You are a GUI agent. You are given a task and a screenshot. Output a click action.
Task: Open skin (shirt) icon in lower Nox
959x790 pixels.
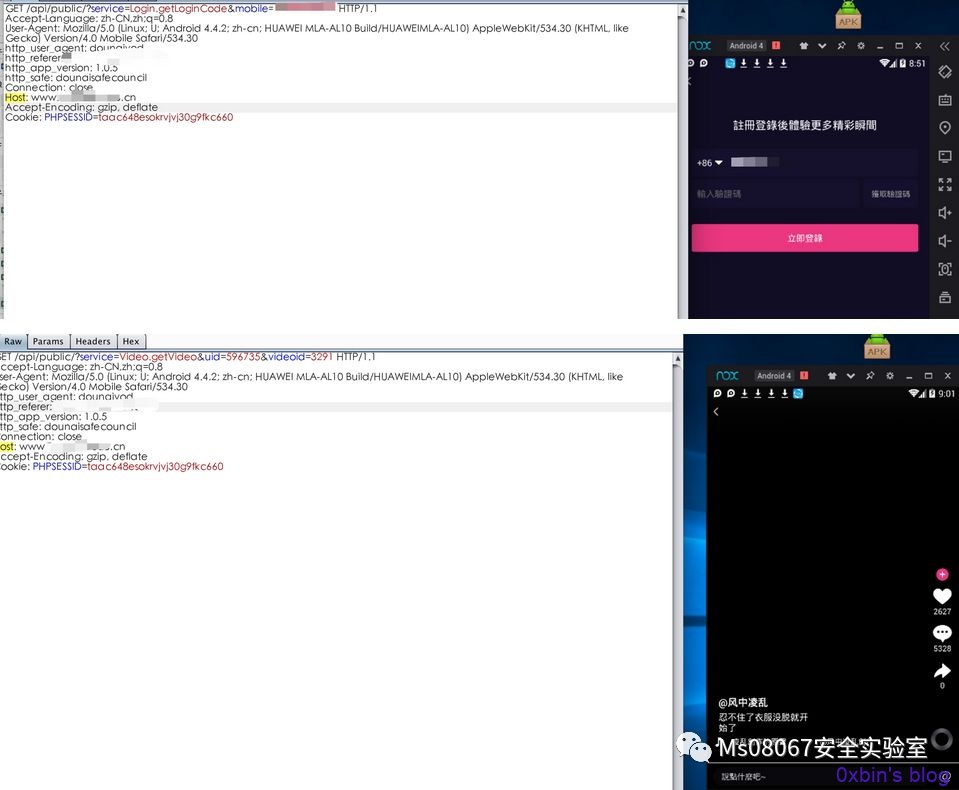coord(832,376)
